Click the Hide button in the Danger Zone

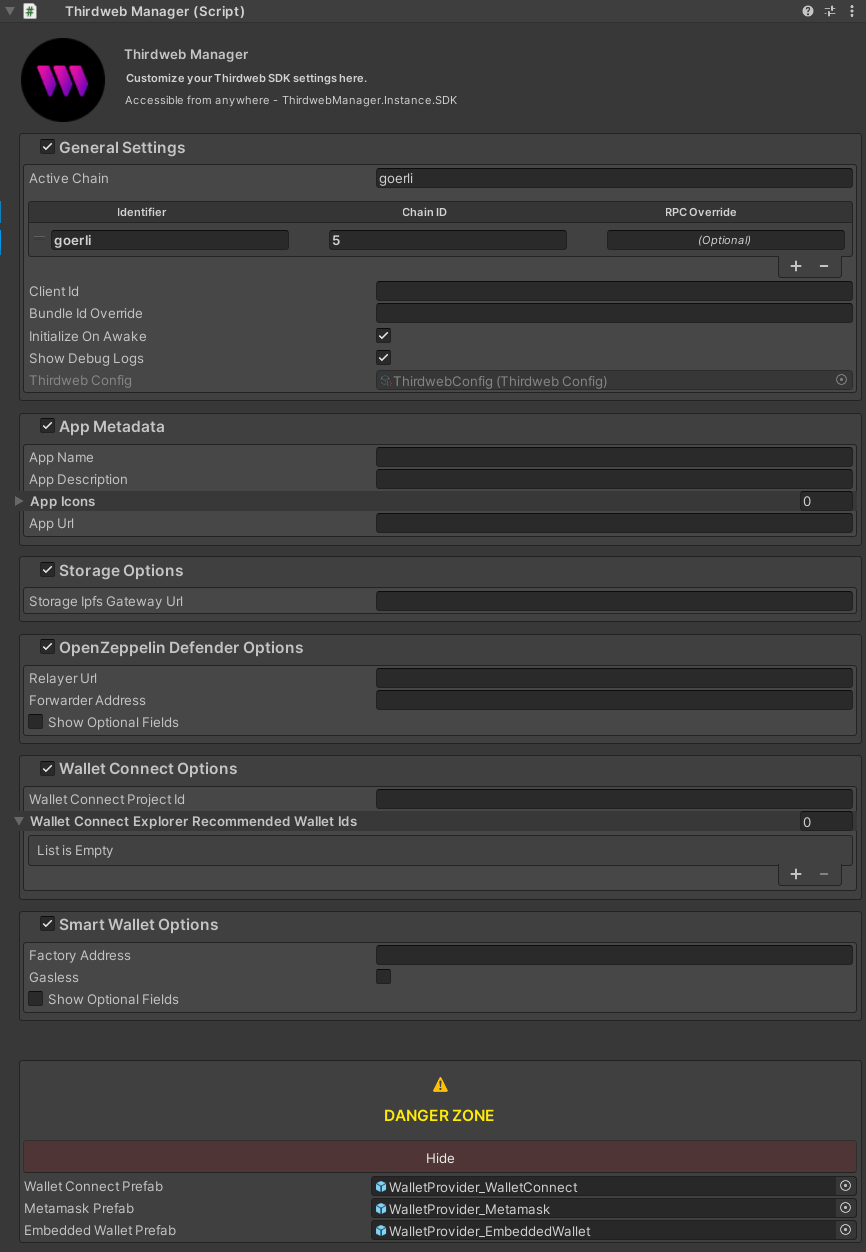[x=440, y=1158]
